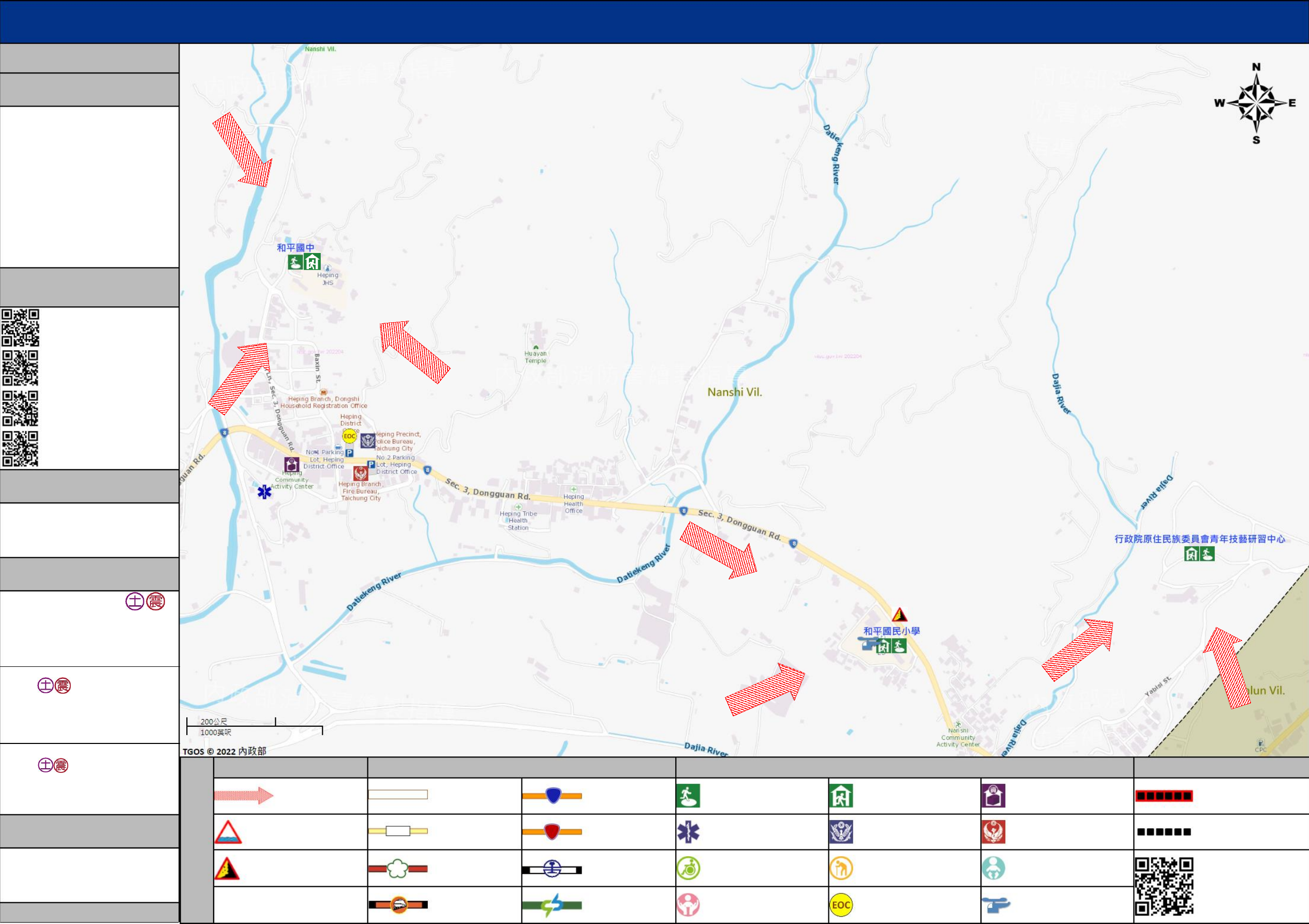Screen dimensions: 1309x924
Task: Click the Heping Branch Household Registration Office label
Action: pos(324,403)
